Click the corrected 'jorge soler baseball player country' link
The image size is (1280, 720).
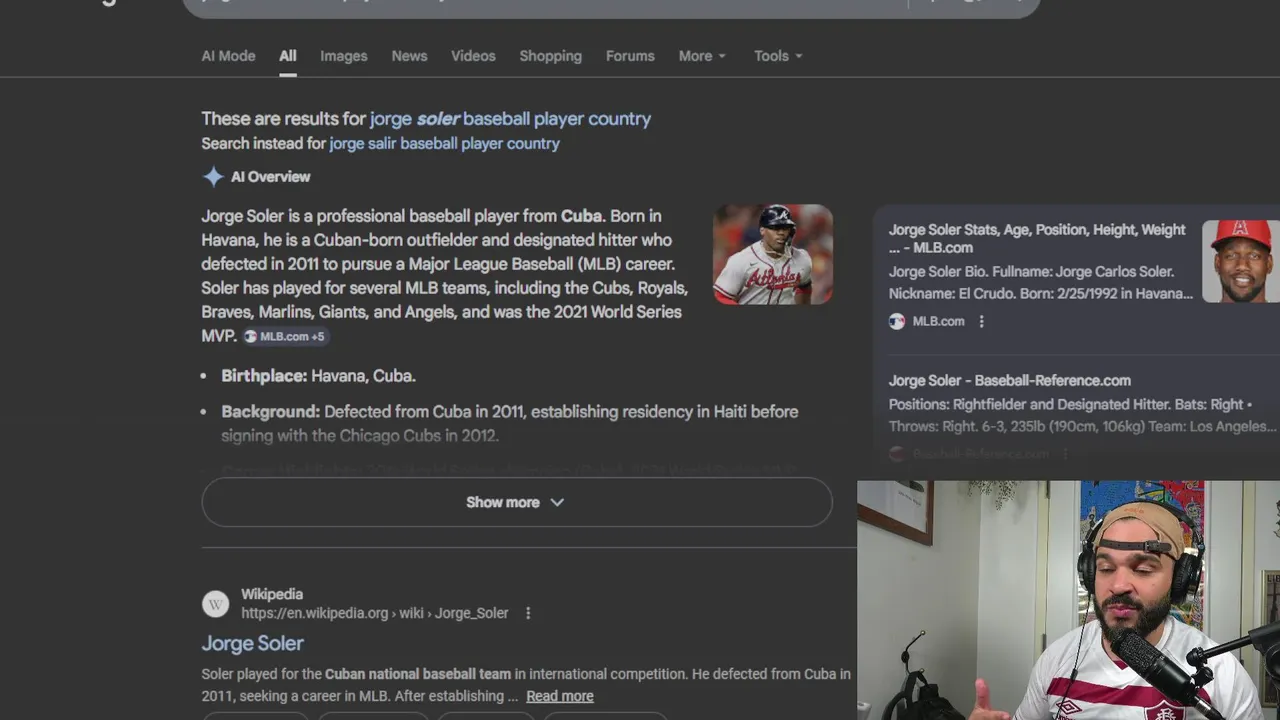(510, 119)
